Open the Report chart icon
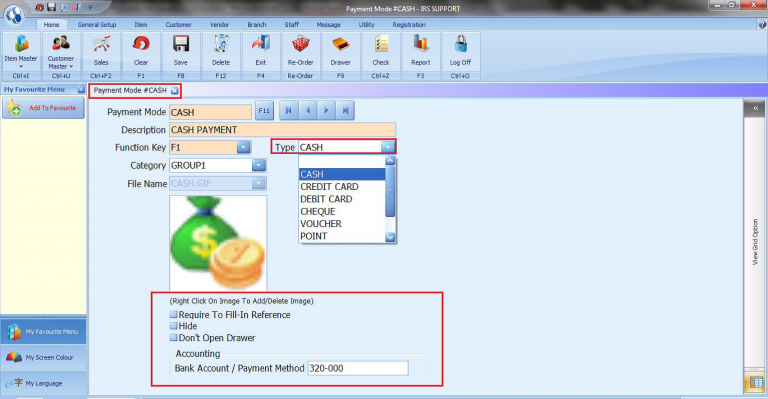Screen dimensions: 768x399 click(421, 51)
